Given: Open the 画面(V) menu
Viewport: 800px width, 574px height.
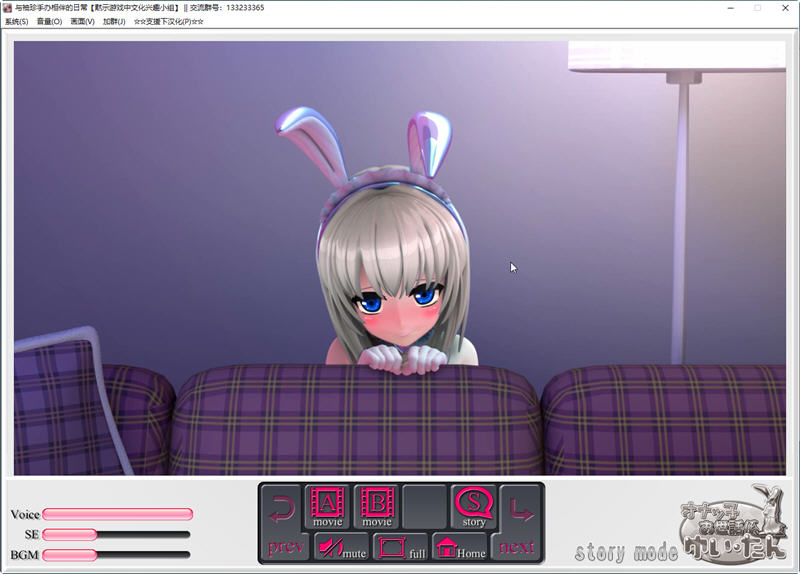Looking at the screenshot, I should click(82, 21).
